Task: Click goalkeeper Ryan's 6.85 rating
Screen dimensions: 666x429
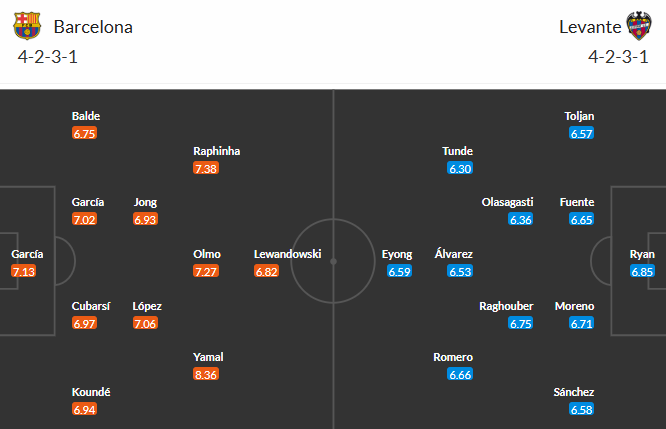Action: (642, 272)
